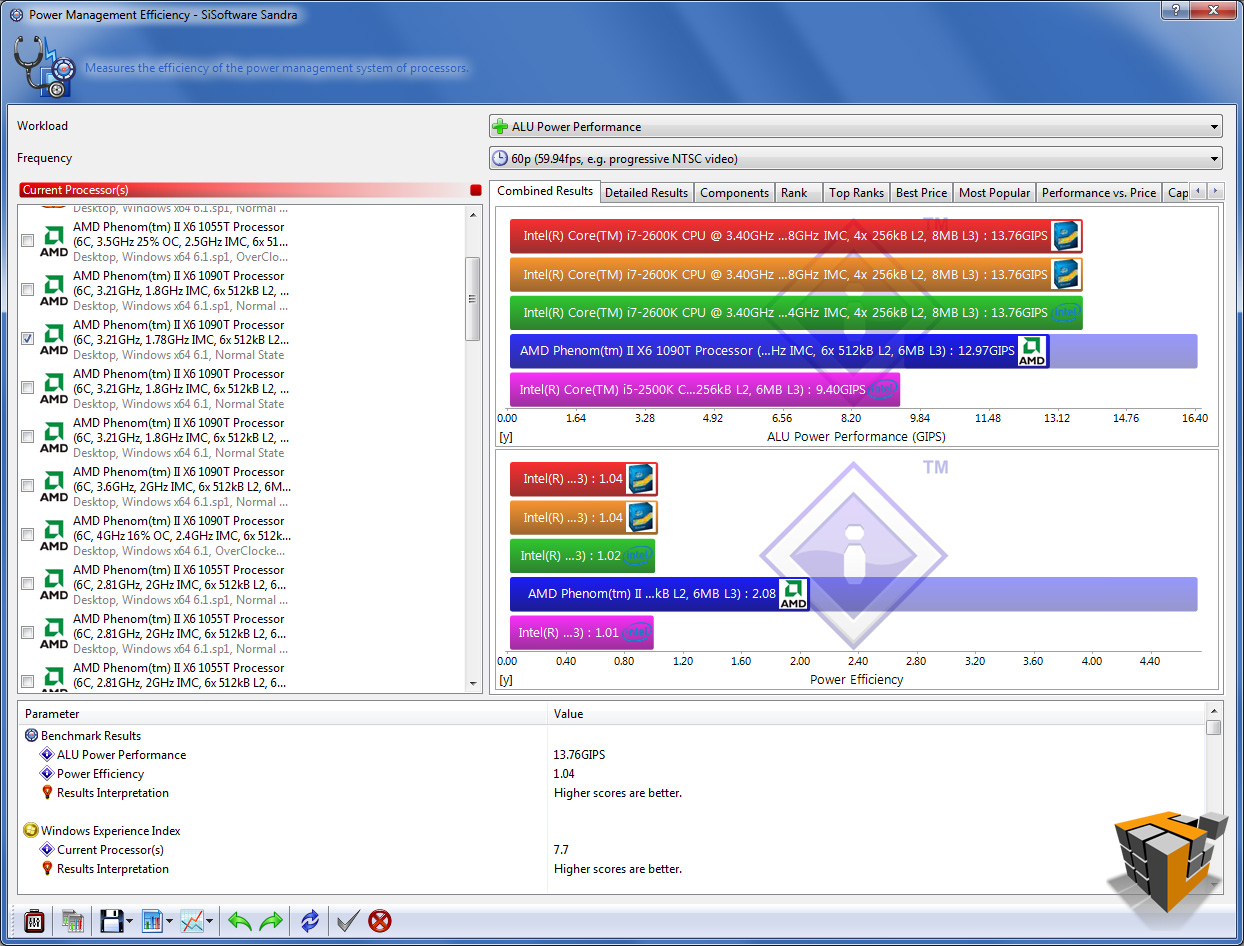Image resolution: width=1244 pixels, height=946 pixels.
Task: Check the Phenom II X6 1090T 4GHz 16% OC entry
Action: [27, 535]
